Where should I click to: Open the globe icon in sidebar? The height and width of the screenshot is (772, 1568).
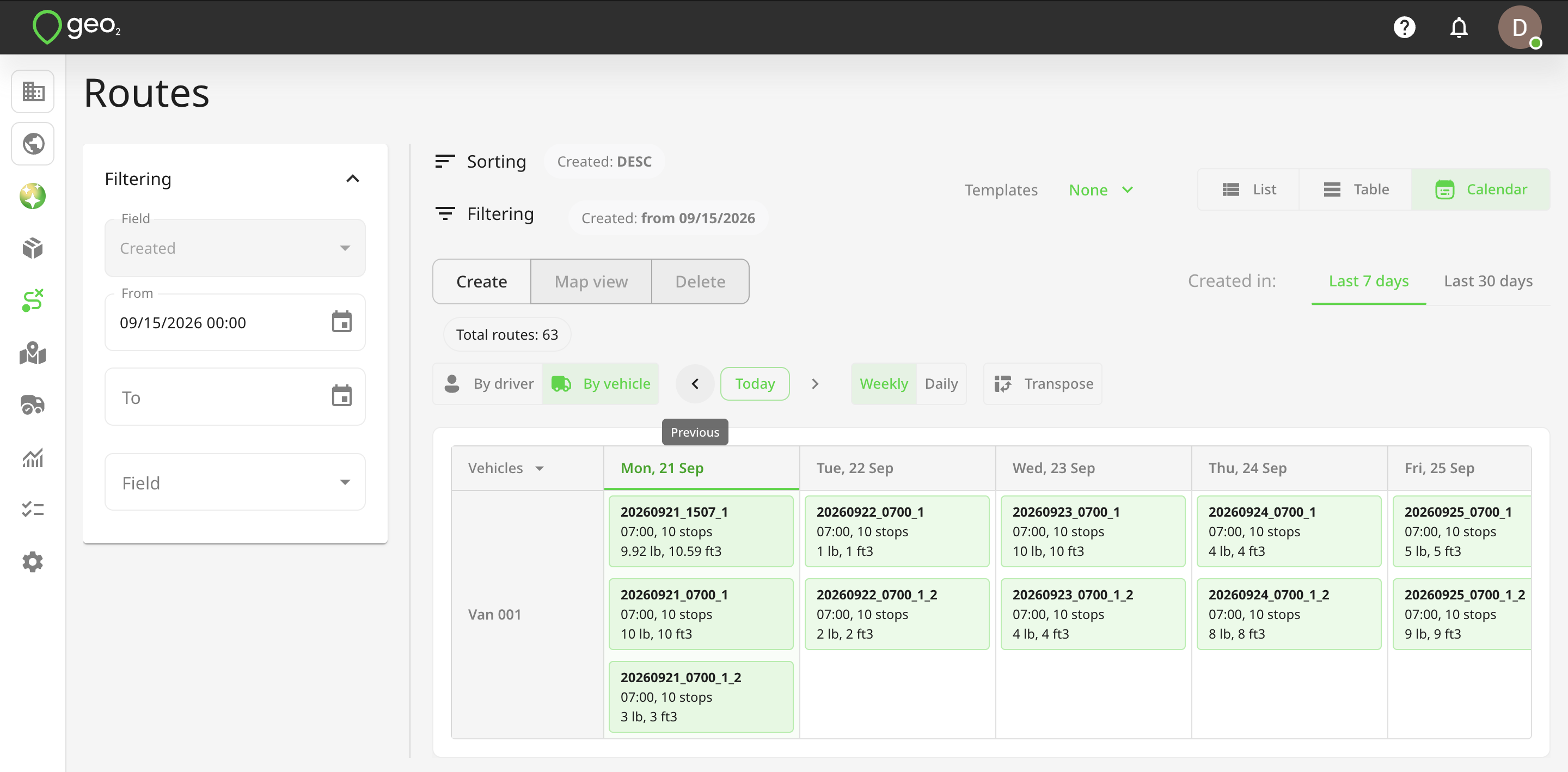click(x=33, y=144)
